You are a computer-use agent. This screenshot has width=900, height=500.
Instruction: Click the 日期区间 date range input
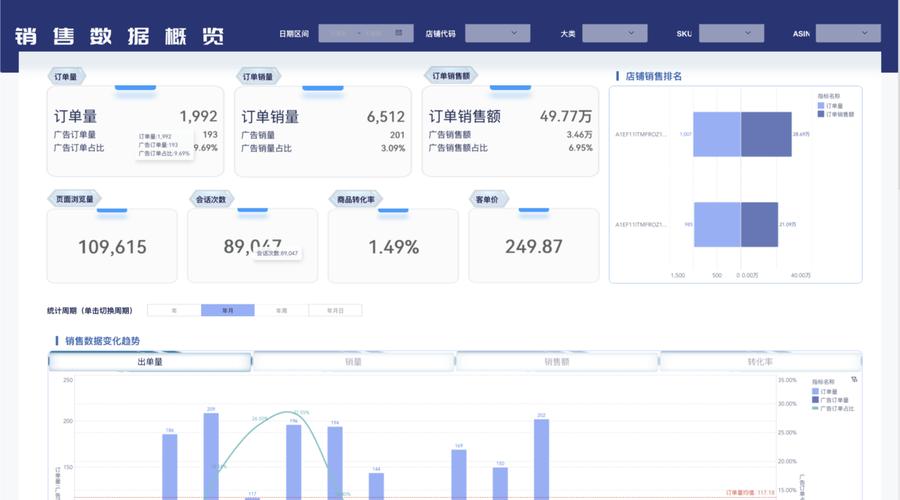366,33
